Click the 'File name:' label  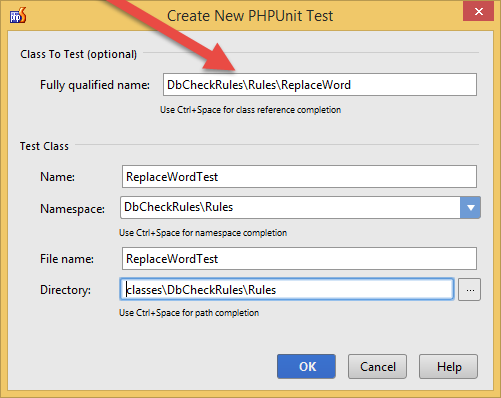tap(67, 259)
